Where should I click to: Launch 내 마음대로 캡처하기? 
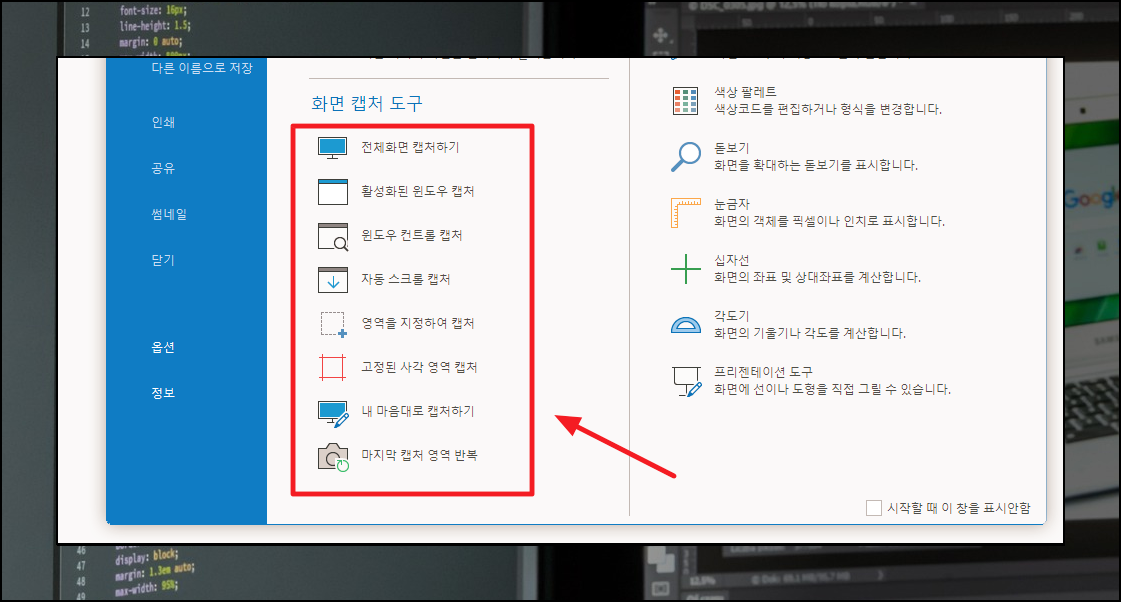418,411
